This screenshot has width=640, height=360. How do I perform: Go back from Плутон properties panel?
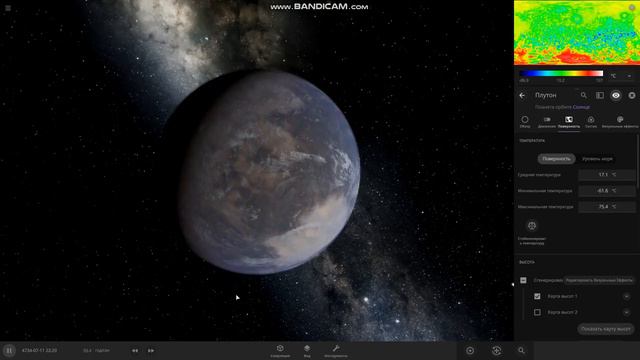coord(522,95)
